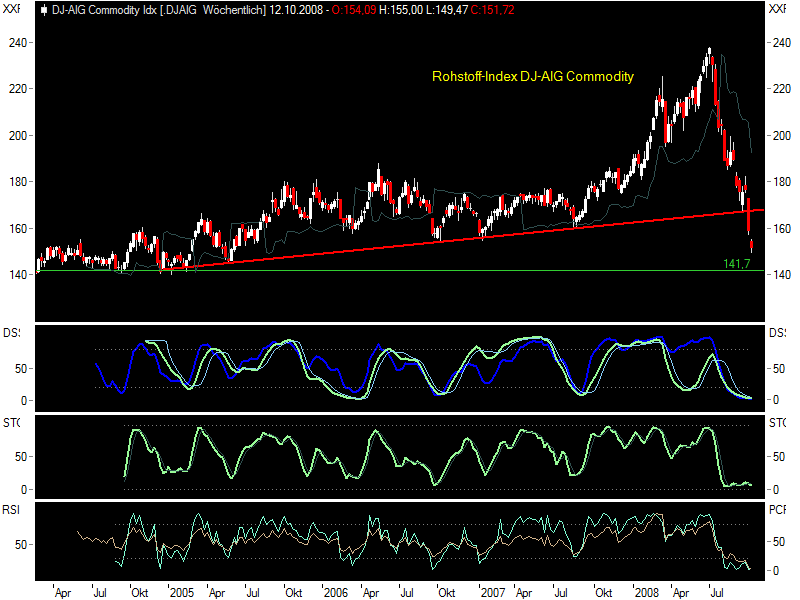Click the close value 'C:151,72'
Image resolution: width=800 pixels, height=600 pixels.
[x=493, y=10]
